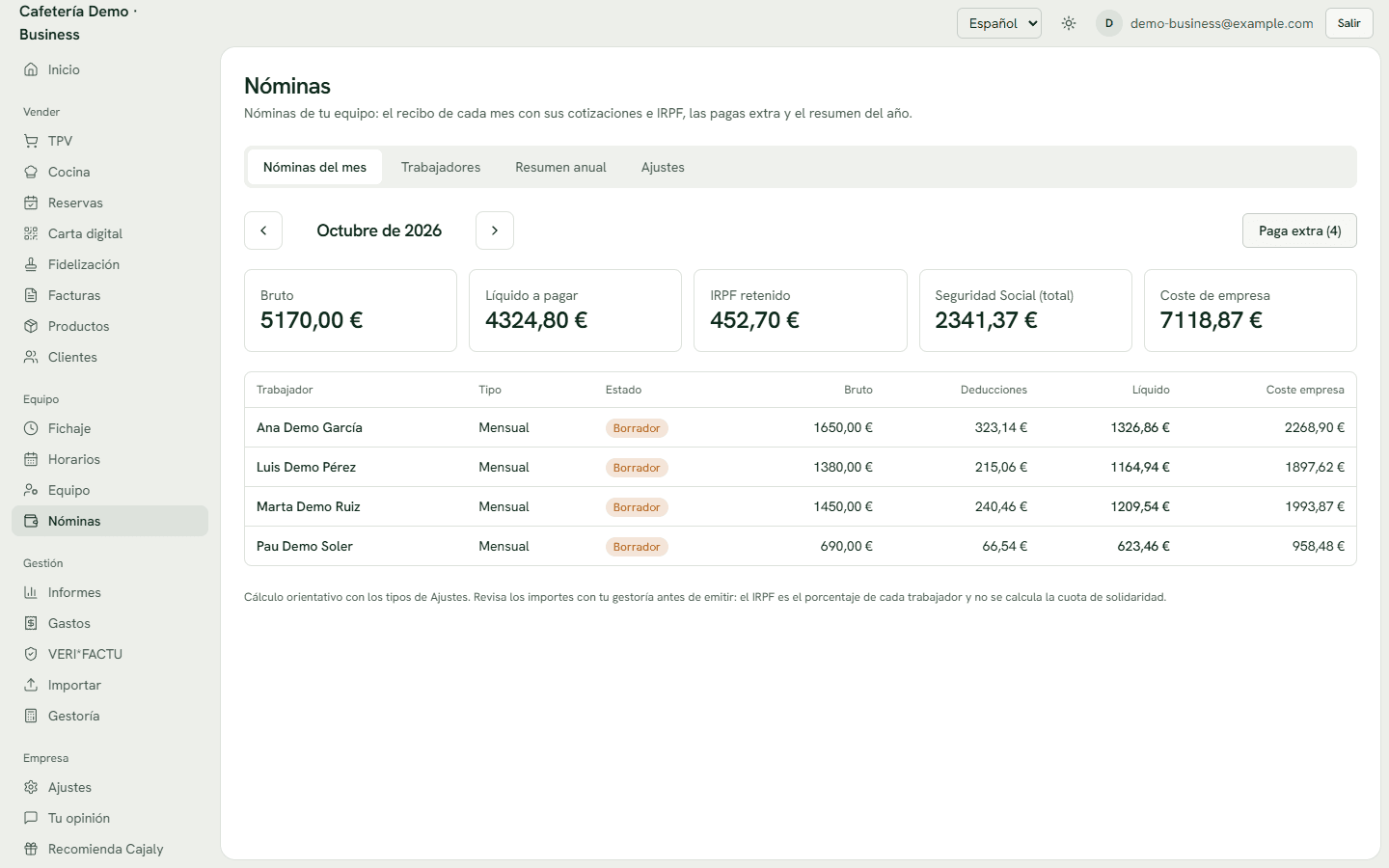
Task: Open the Español language dropdown
Action: pyautogui.click(x=999, y=23)
